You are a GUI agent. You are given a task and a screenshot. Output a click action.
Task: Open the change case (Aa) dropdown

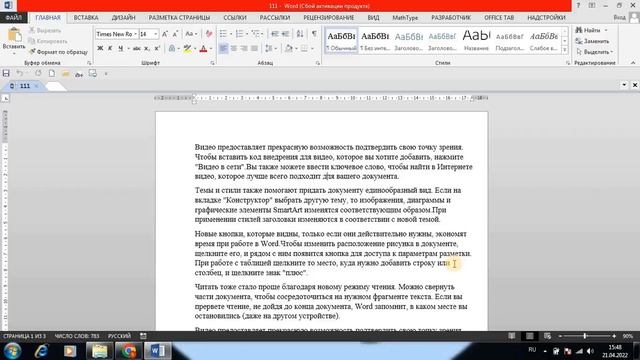click(191, 34)
